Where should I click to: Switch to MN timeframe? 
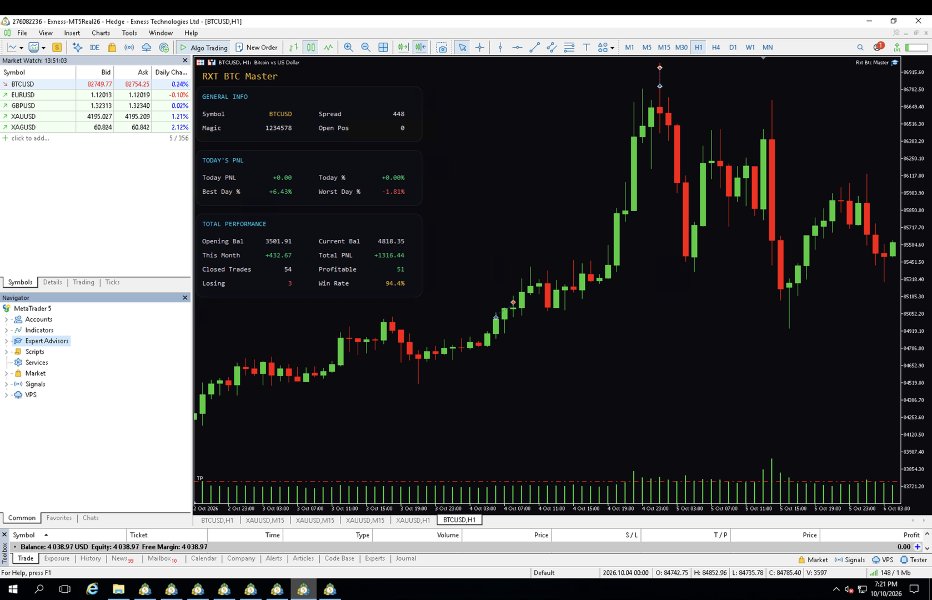point(768,47)
